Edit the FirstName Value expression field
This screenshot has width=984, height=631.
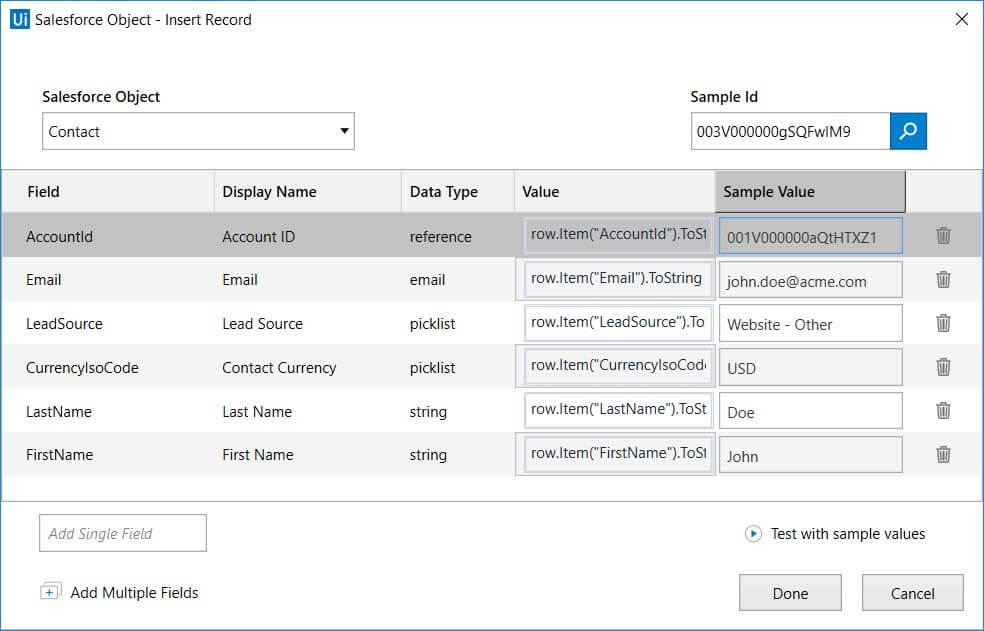[618, 453]
